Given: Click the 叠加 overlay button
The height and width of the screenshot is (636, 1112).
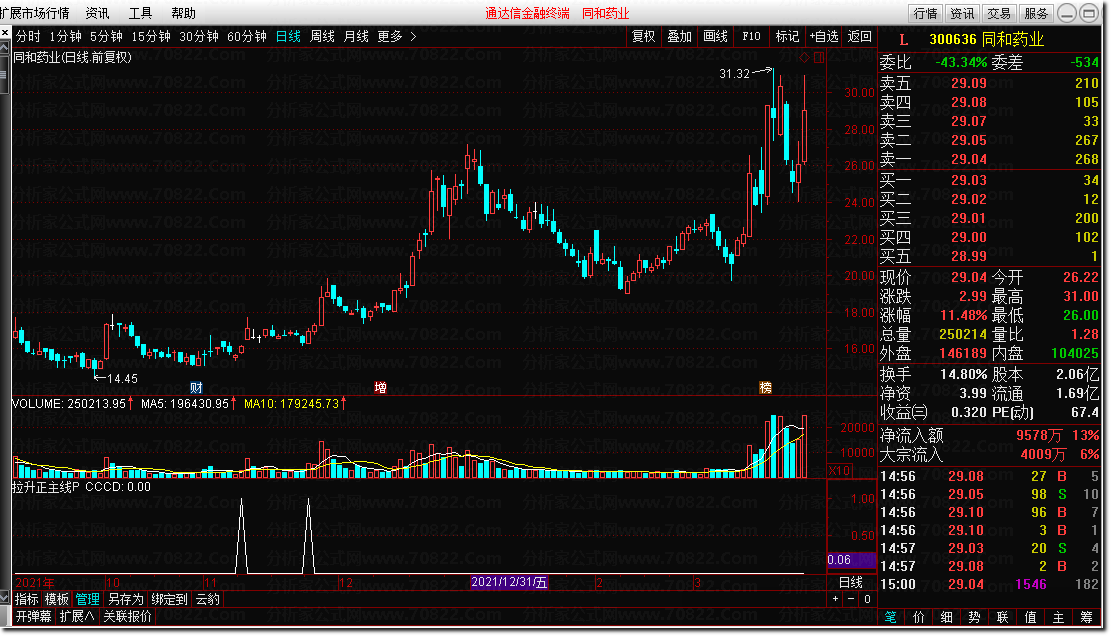Looking at the screenshot, I should click(x=679, y=36).
